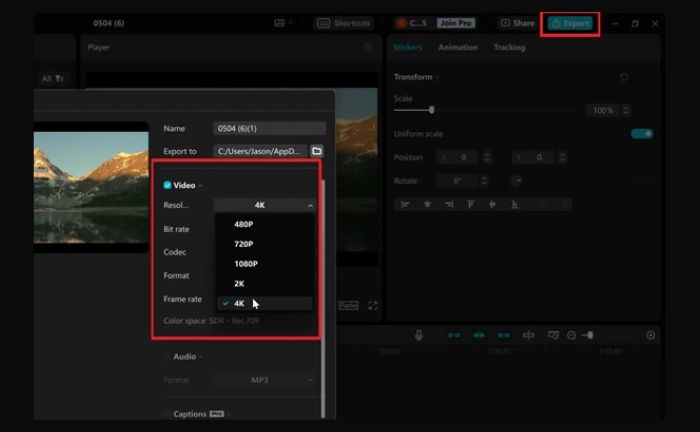Image resolution: width=700 pixels, height=432 pixels.
Task: Click the Scale slider handle
Action: pyautogui.click(x=431, y=110)
